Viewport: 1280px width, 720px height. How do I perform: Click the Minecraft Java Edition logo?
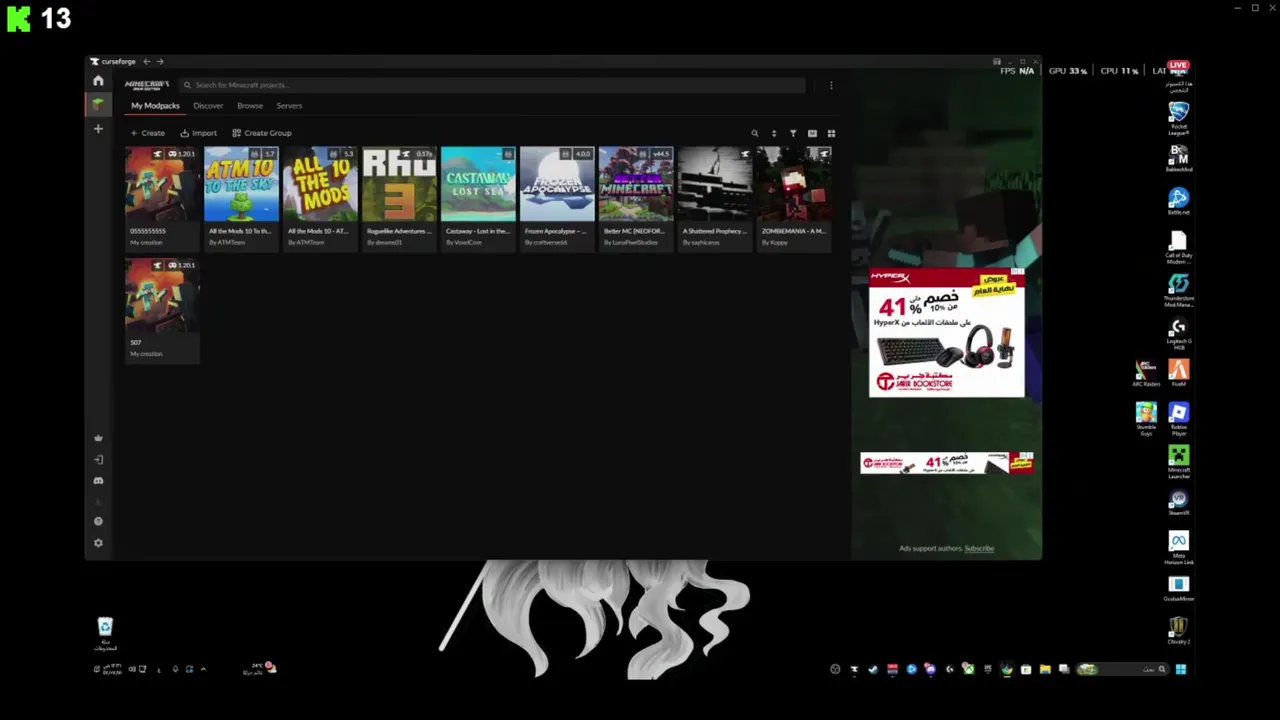[x=147, y=85]
